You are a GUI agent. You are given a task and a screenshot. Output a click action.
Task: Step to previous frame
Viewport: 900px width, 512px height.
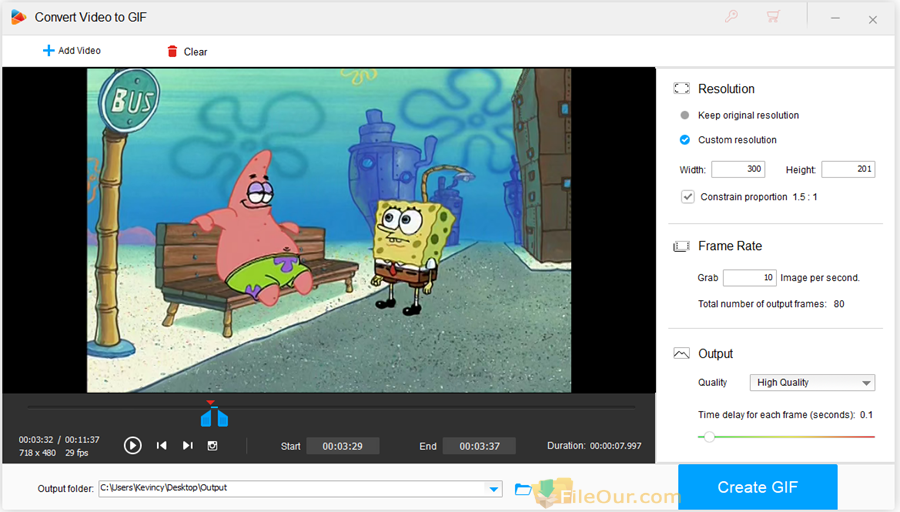pyautogui.click(x=162, y=445)
